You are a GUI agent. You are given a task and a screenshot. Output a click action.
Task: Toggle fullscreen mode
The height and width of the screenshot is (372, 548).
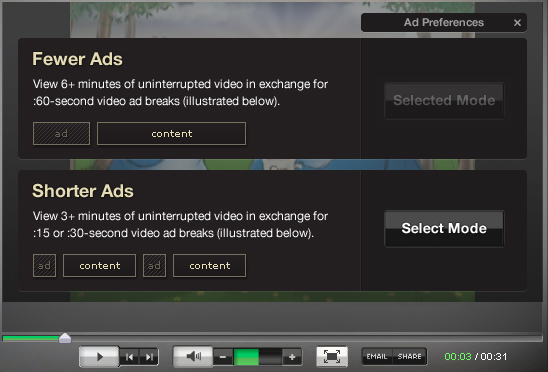click(x=332, y=357)
